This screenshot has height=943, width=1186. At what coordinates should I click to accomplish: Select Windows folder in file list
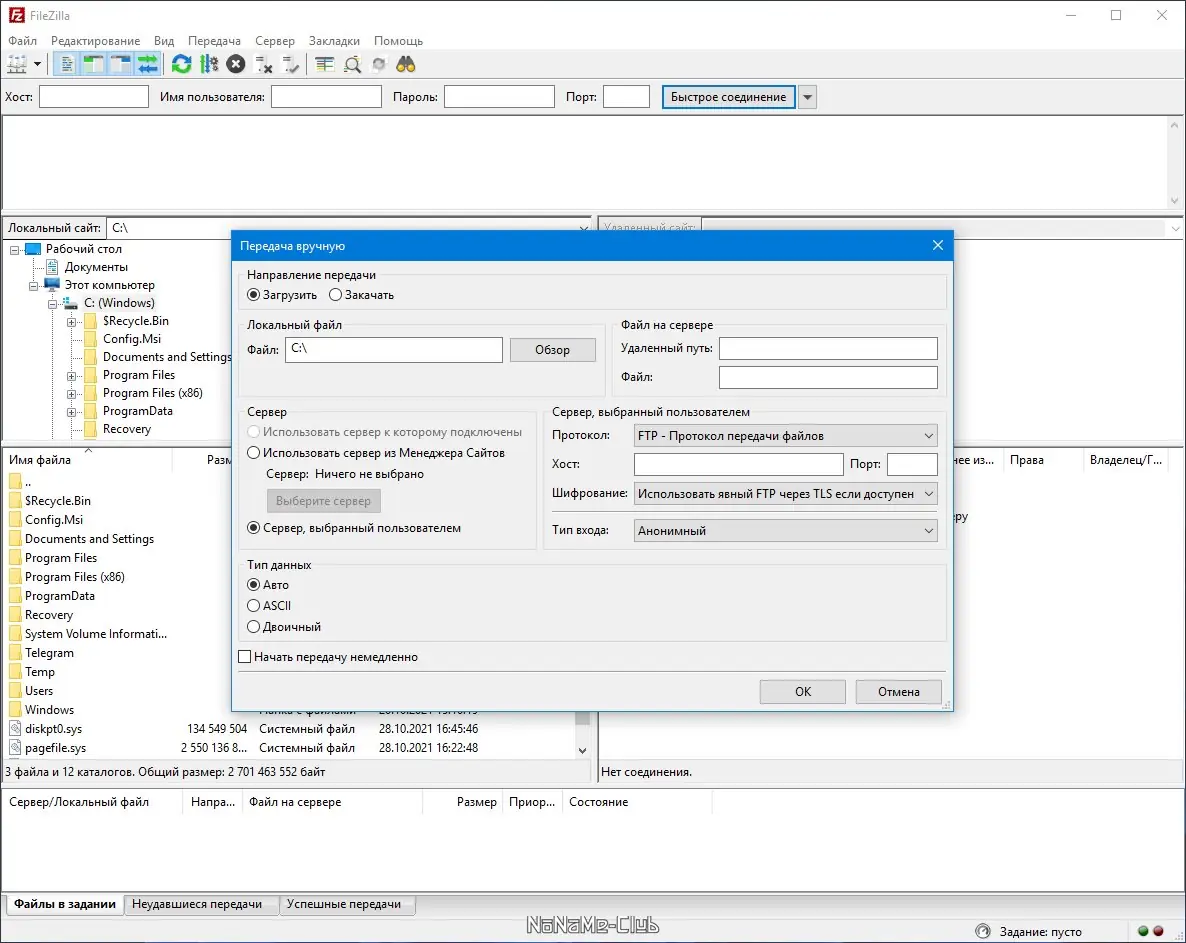[x=49, y=710]
